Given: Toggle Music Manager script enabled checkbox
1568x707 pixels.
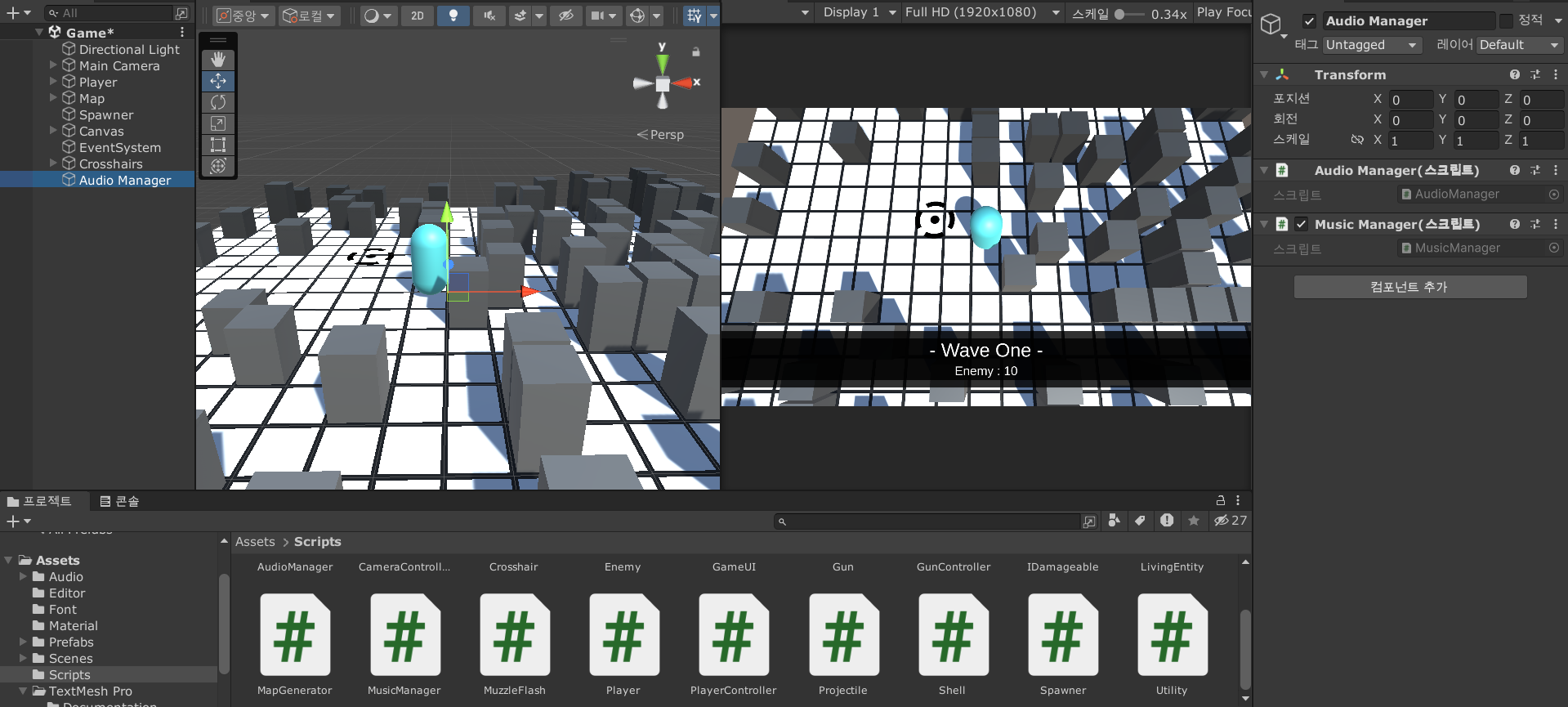Looking at the screenshot, I should tap(1301, 224).
